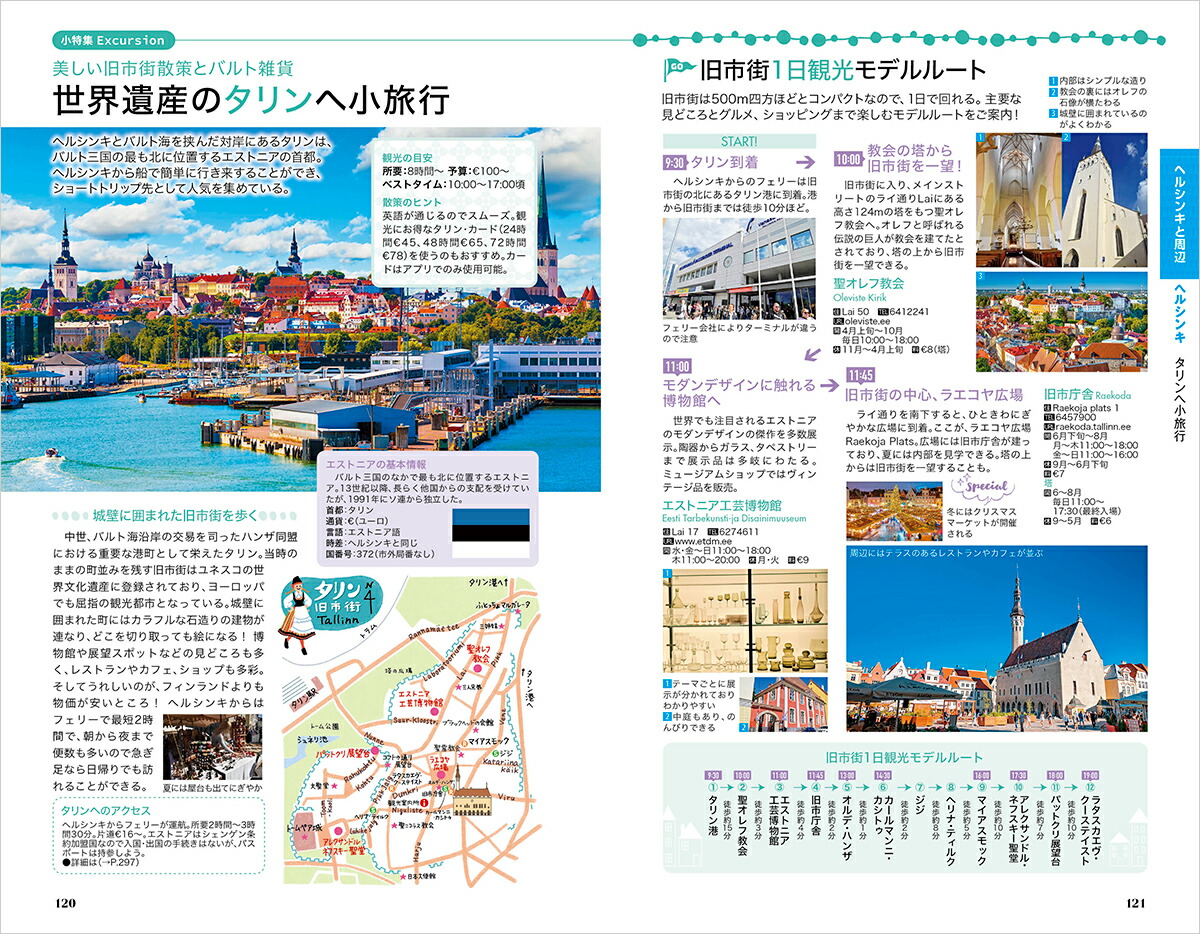
Task: Click the address pin icon before Raekoja plats 1
Action: (x=1046, y=408)
